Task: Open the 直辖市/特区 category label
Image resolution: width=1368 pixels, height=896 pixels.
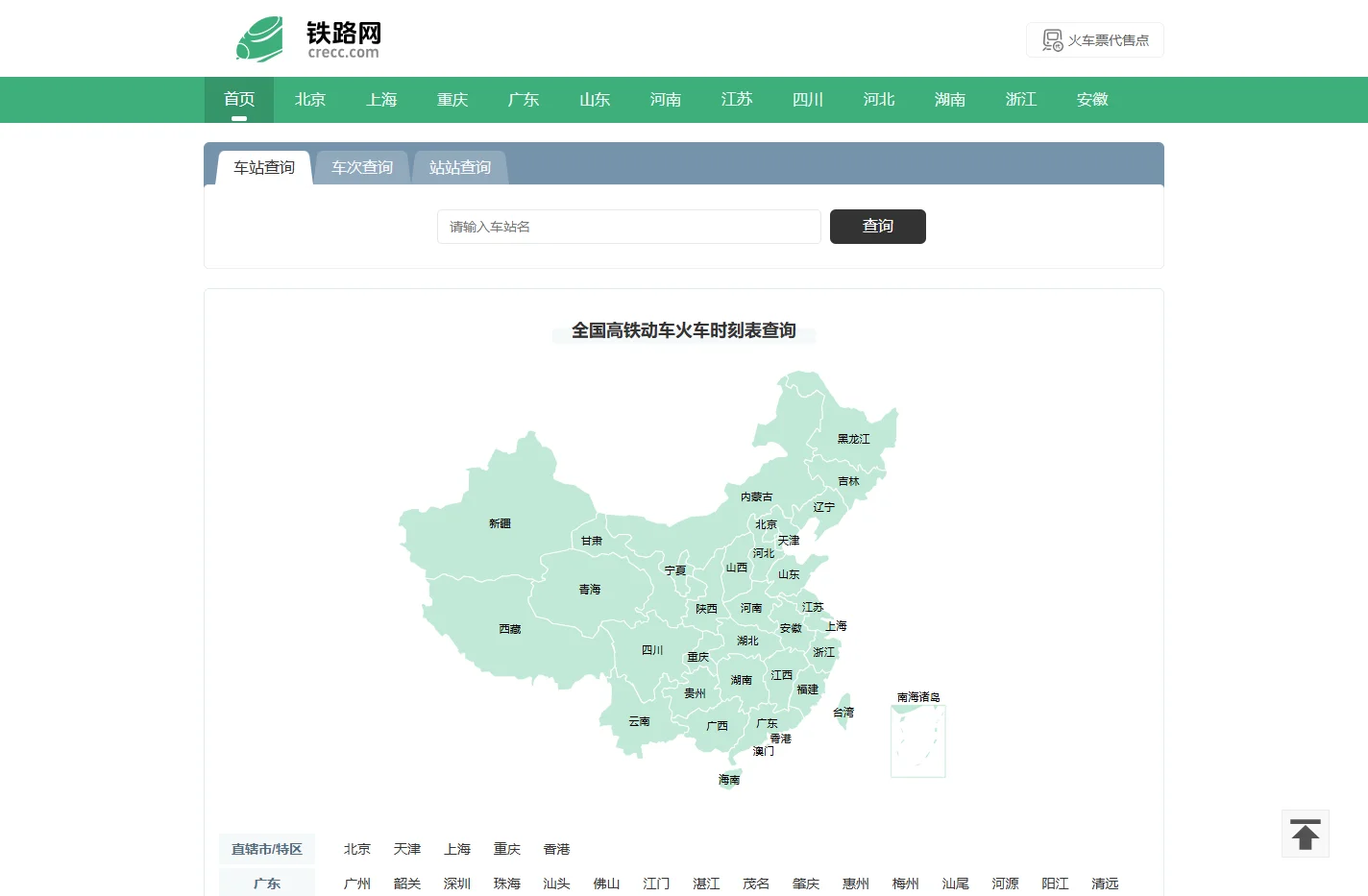Action: pos(267,849)
